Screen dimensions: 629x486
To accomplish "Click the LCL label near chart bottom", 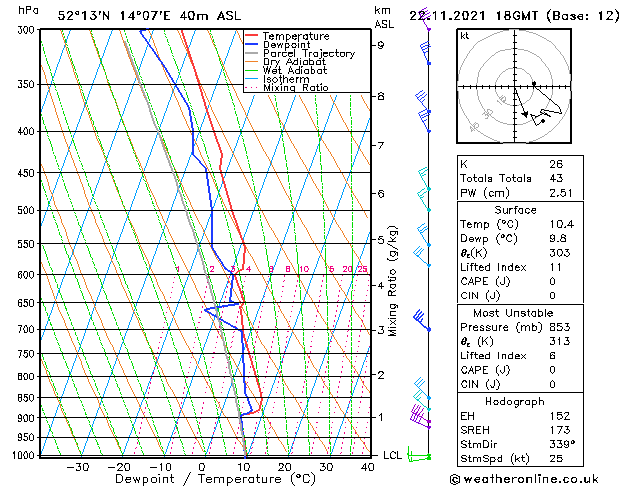I will point(392,456).
